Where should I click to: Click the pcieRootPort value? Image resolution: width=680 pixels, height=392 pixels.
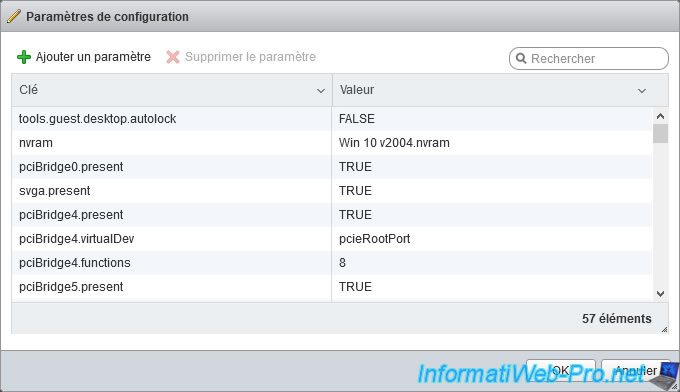point(375,238)
